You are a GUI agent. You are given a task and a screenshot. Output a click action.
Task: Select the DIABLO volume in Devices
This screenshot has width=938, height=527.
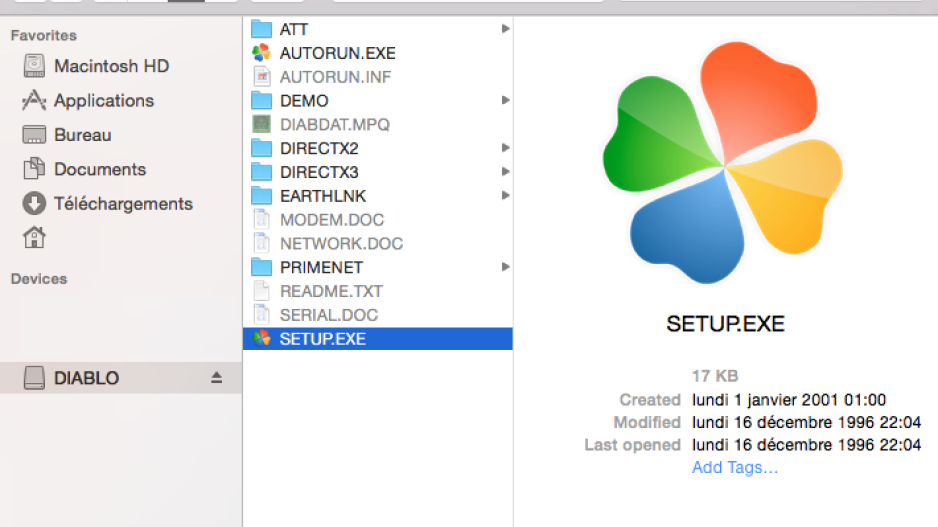tap(87, 378)
